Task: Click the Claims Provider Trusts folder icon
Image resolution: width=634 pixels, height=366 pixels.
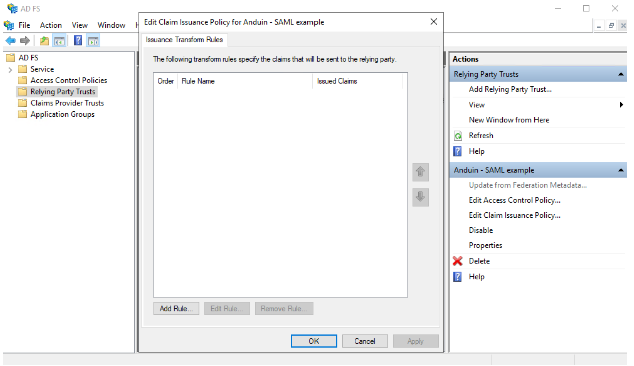Action: click(x=23, y=103)
